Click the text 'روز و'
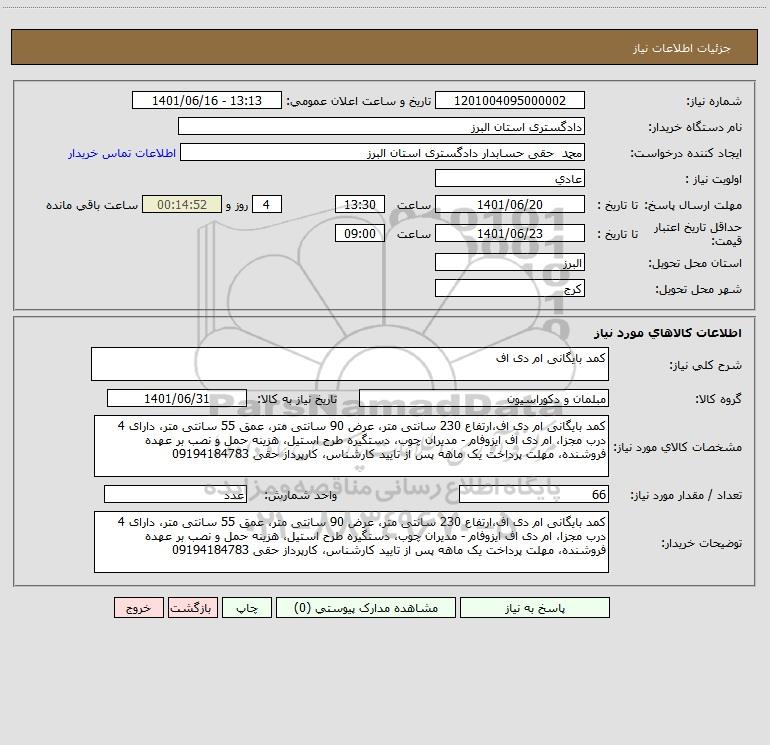Screen dimensions: 770x745 (x=237, y=205)
